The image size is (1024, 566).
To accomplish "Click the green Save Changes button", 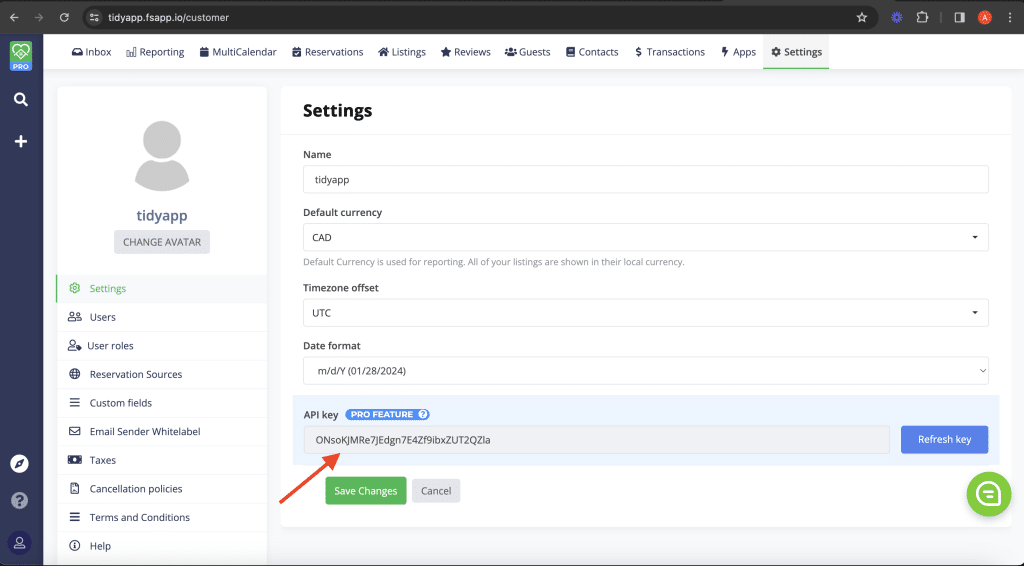I will tap(366, 491).
